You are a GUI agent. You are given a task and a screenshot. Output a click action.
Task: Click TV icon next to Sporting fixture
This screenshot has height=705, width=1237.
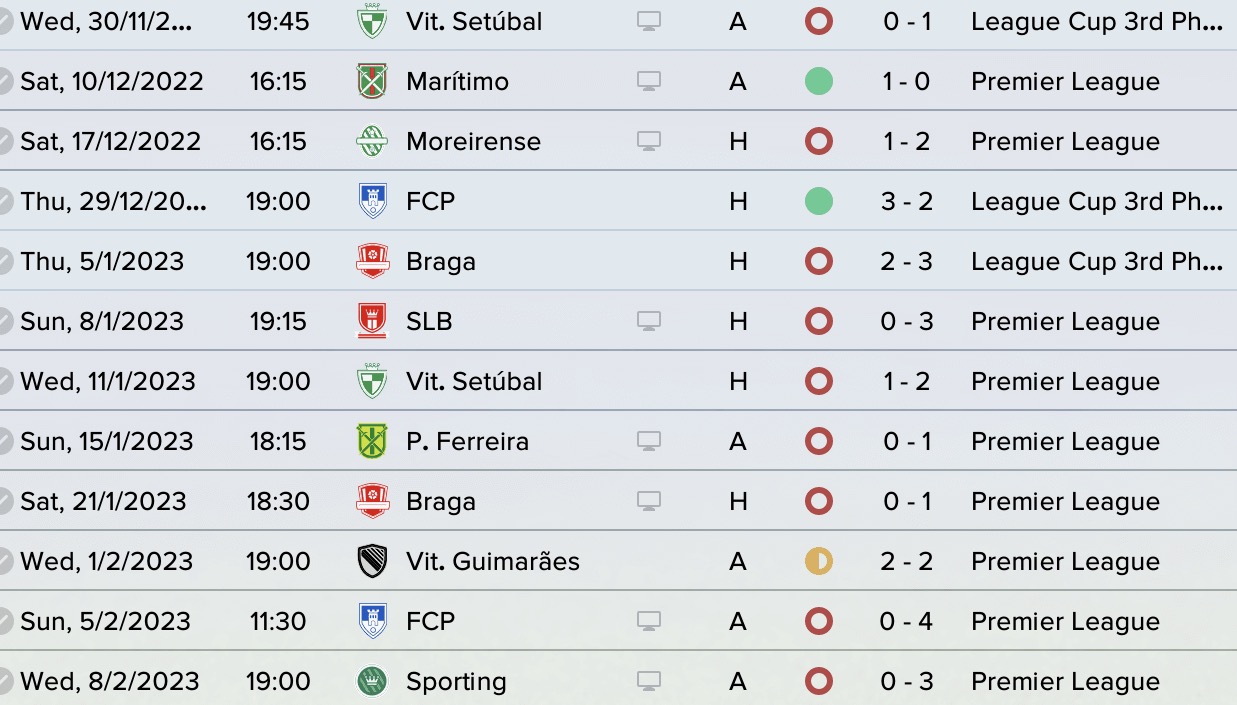tap(649, 681)
